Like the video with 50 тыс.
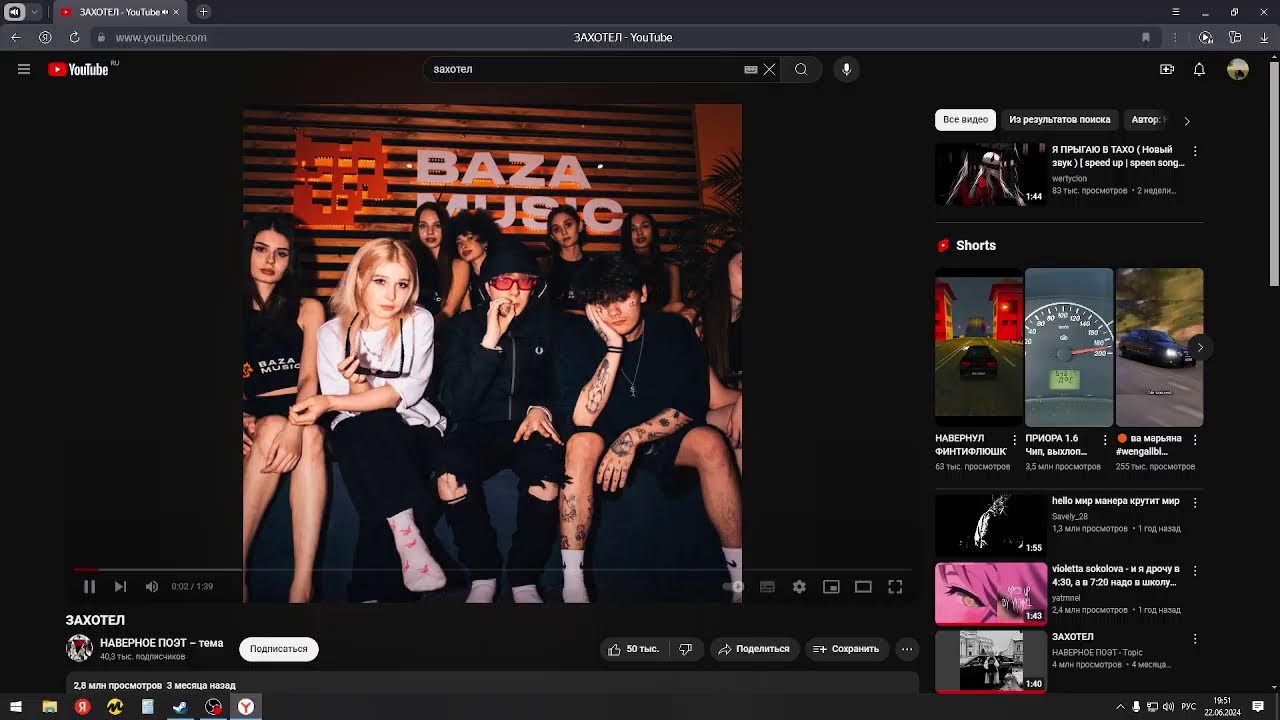Image resolution: width=1280 pixels, height=720 pixels. [x=634, y=649]
